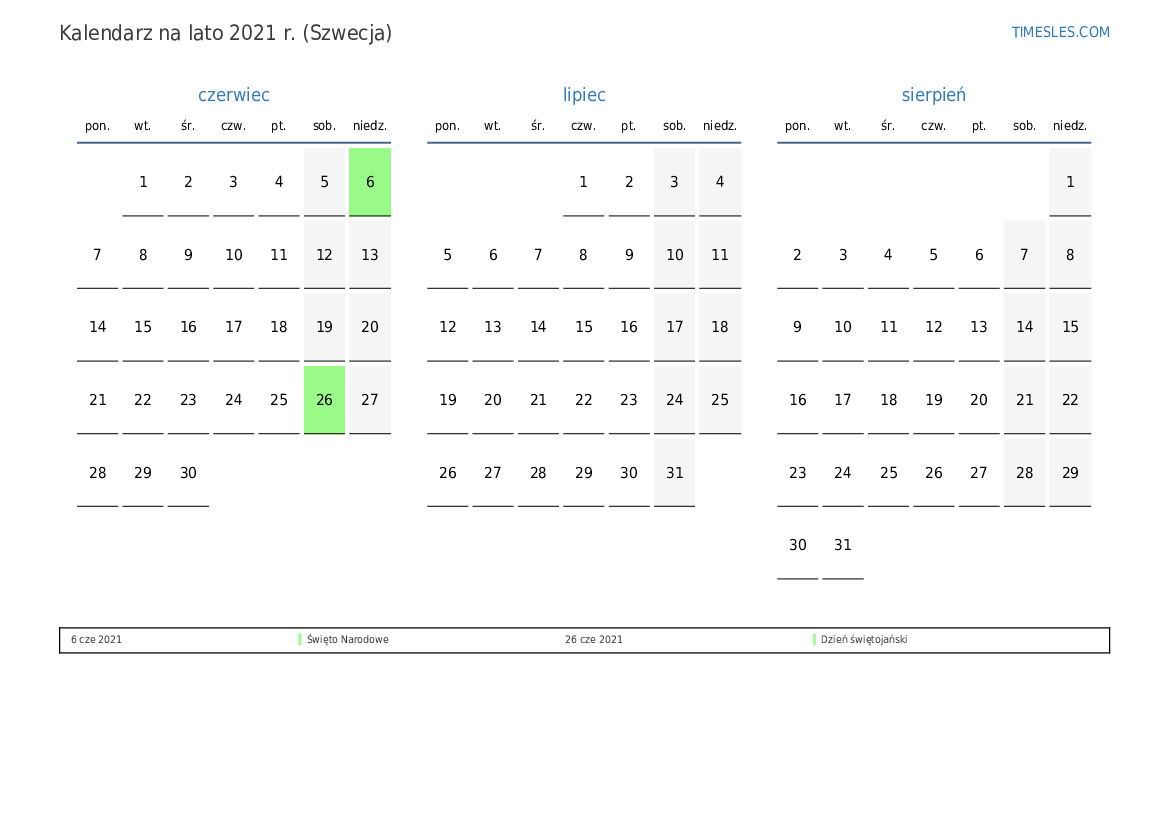The image size is (1169, 827).
Task: Click the green marker beside Święto Narodowe
Action: (300, 639)
